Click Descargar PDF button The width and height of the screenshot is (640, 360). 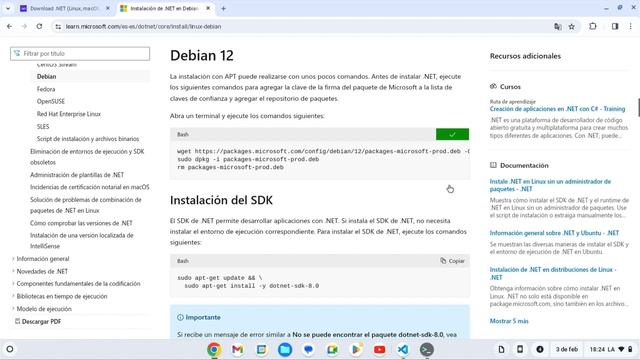38,322
